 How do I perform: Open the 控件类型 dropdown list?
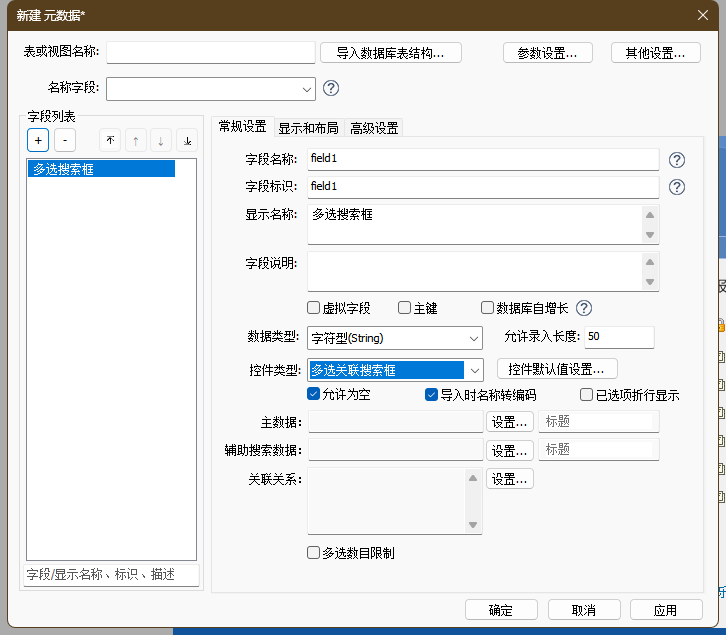[x=474, y=370]
